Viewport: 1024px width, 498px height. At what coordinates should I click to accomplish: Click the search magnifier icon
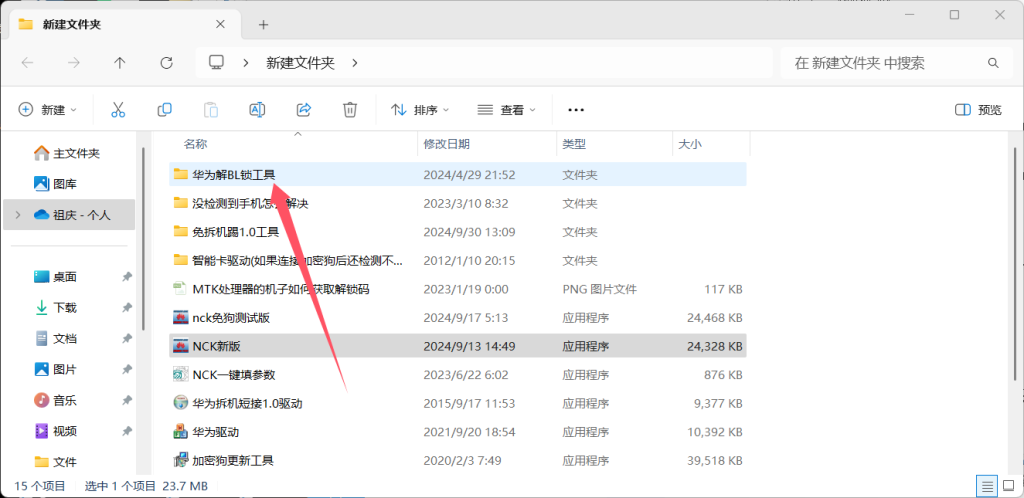993,63
